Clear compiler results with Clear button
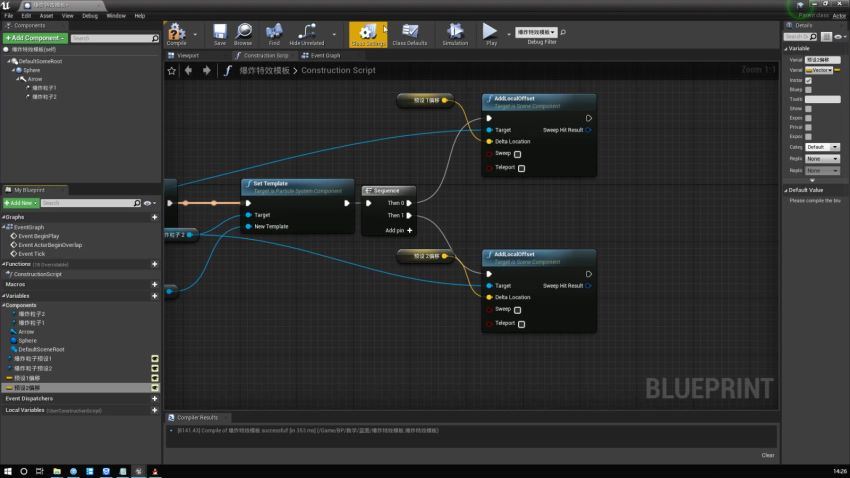Viewport: 850px width, 478px height. point(768,455)
